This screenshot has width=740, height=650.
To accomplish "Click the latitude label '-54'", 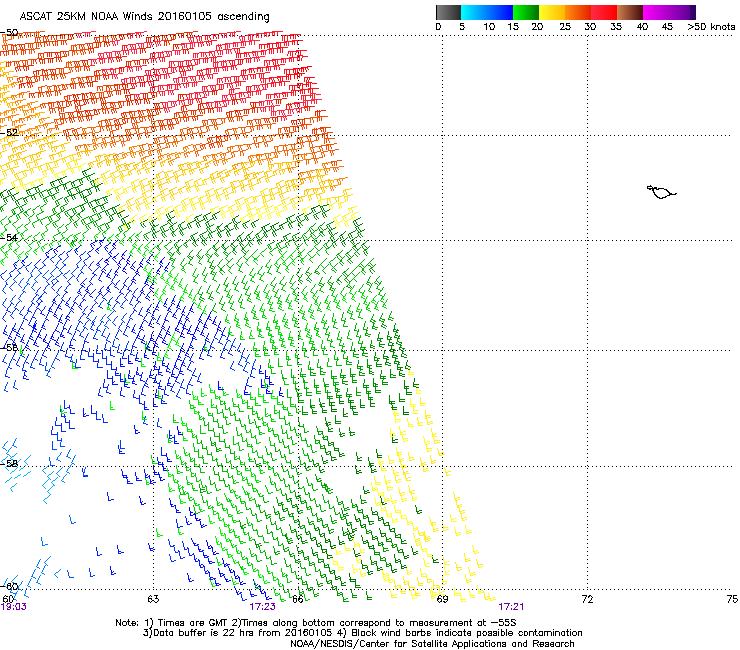I will pos(9,238).
